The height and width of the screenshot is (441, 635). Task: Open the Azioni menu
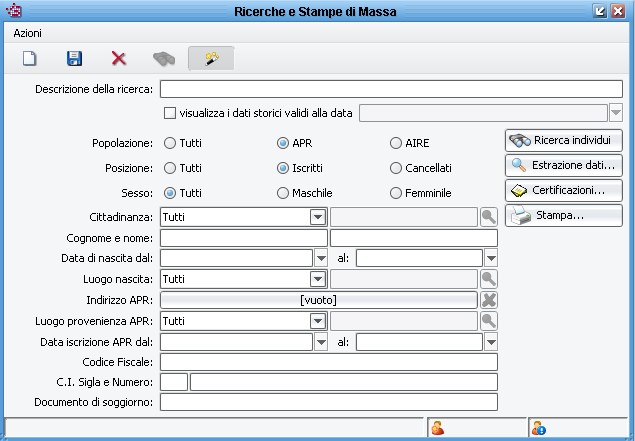click(27, 33)
